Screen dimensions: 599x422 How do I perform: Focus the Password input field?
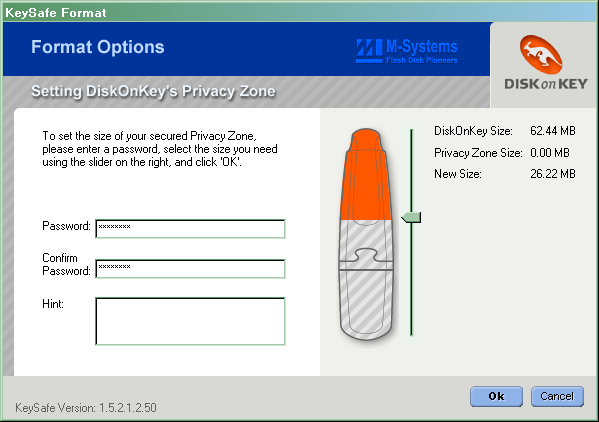coord(190,228)
